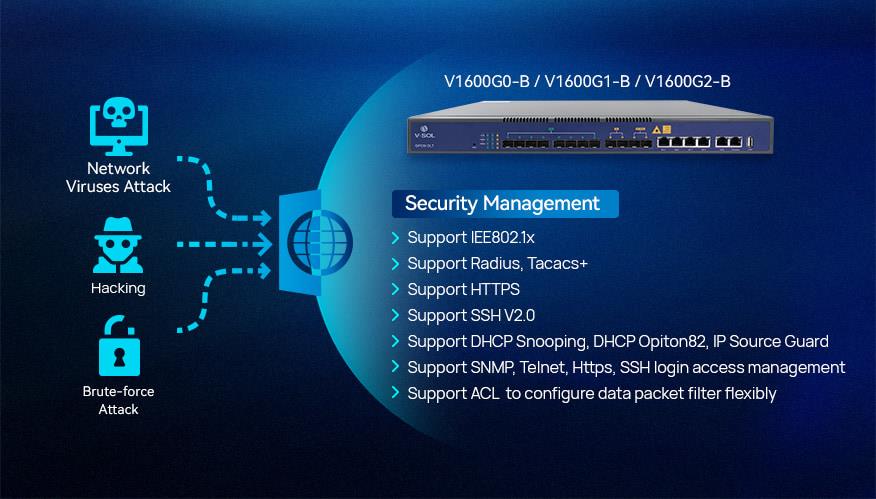The height and width of the screenshot is (499, 876).
Task: Click the yellow warning label on device
Action: [x=661, y=130]
